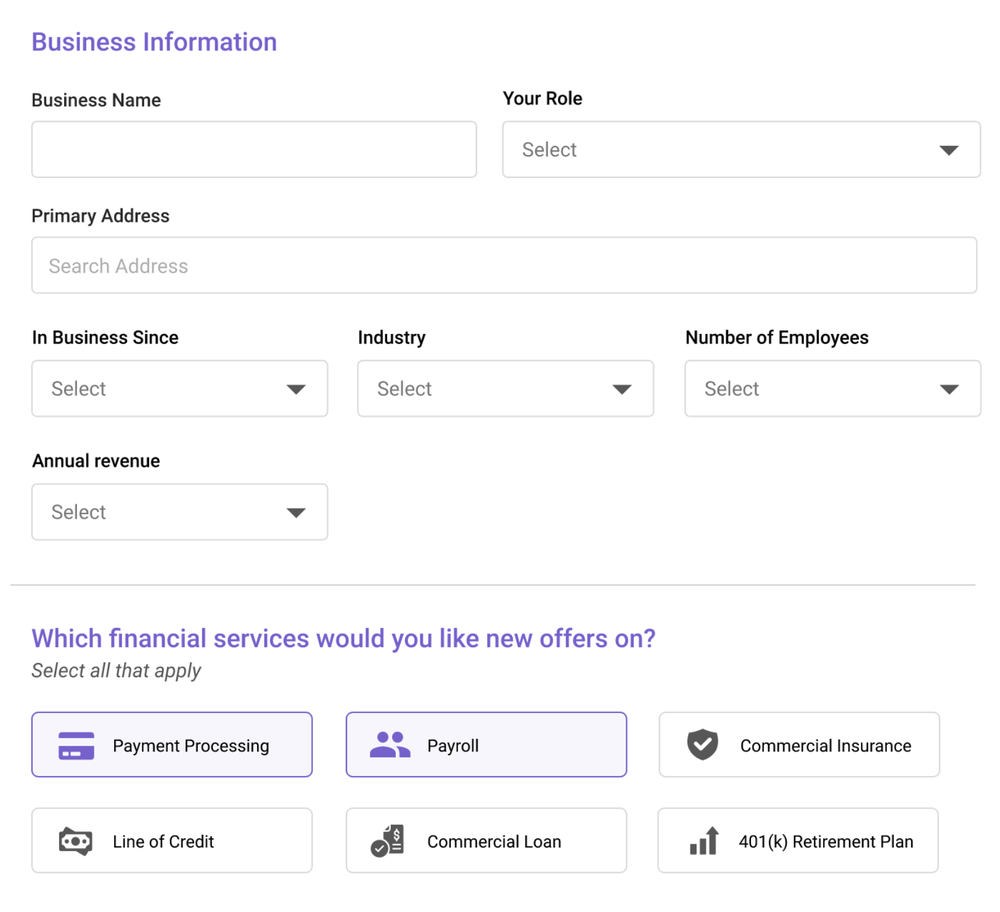Expand the Annual revenue dropdown

[180, 512]
